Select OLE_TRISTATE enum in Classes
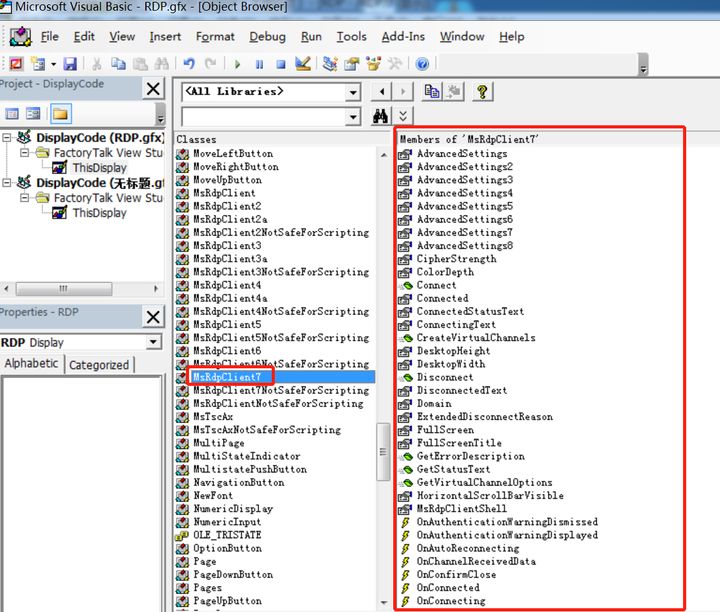 pyautogui.click(x=227, y=535)
